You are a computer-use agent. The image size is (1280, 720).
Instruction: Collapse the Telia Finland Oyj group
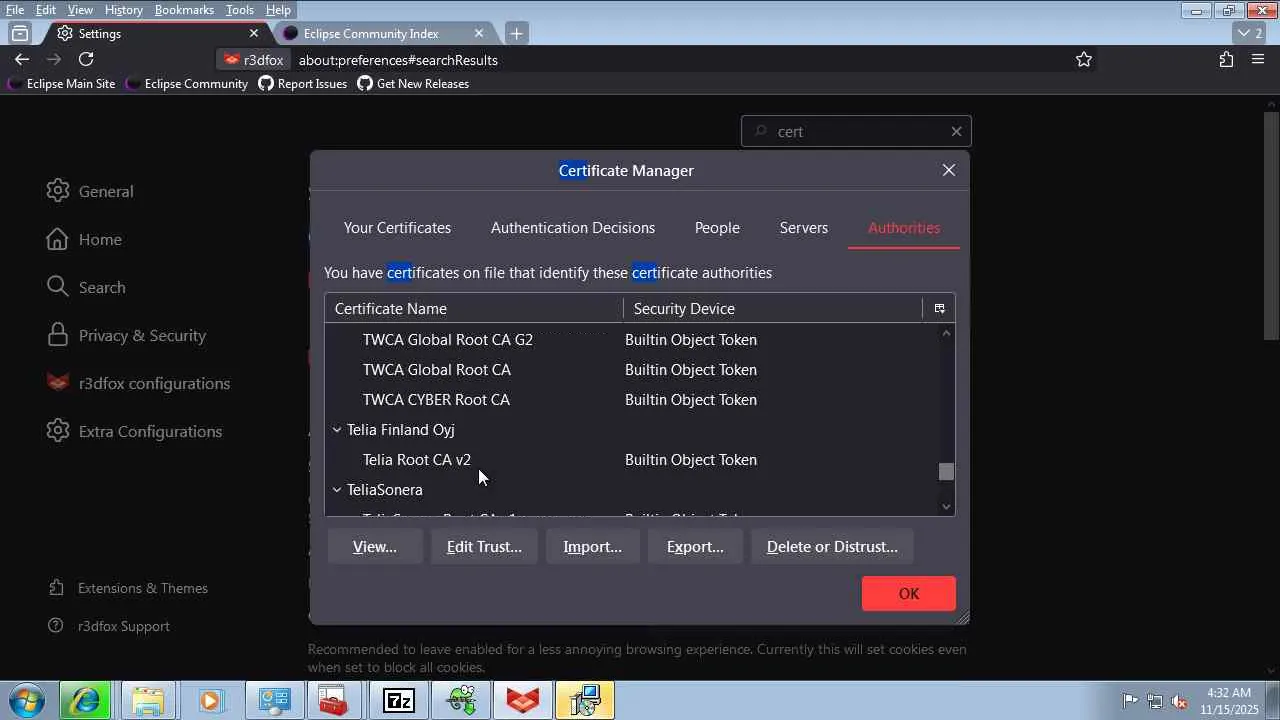click(337, 430)
